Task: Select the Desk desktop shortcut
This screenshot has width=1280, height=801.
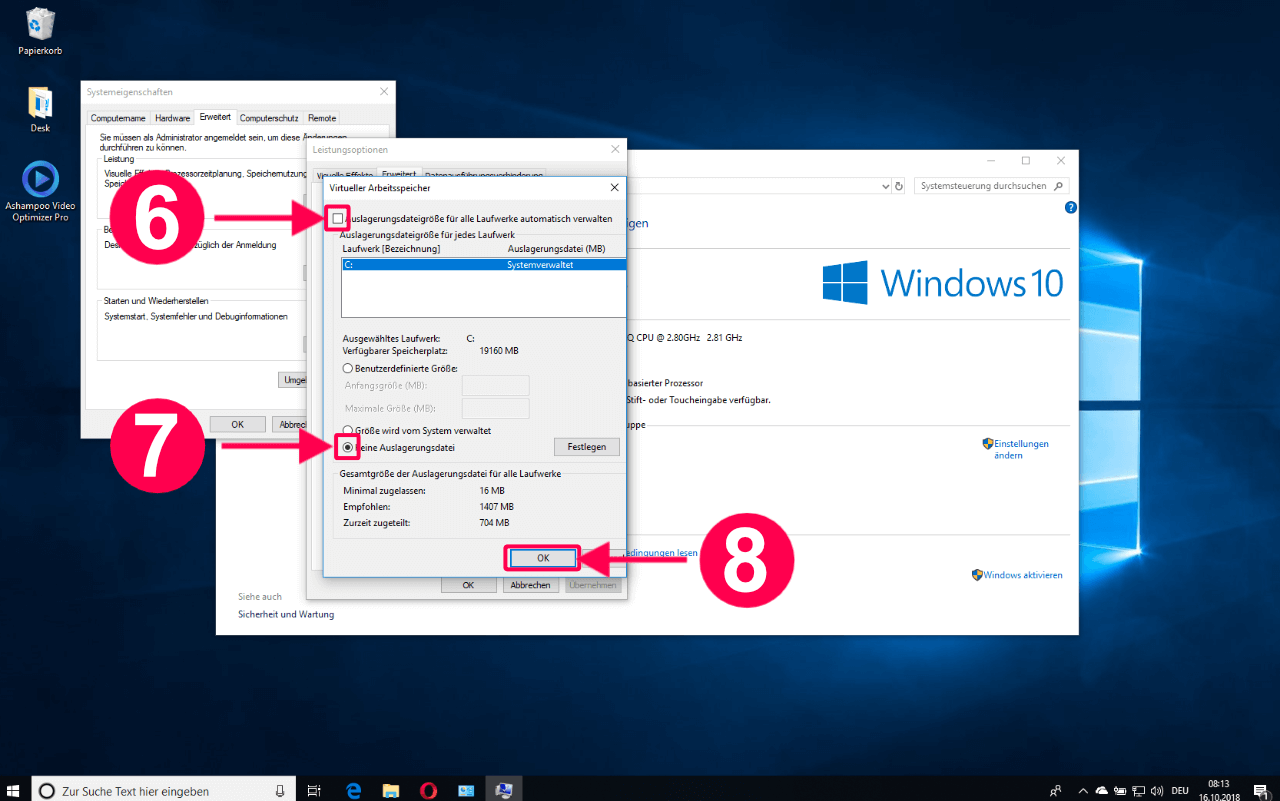Action: pos(40,109)
